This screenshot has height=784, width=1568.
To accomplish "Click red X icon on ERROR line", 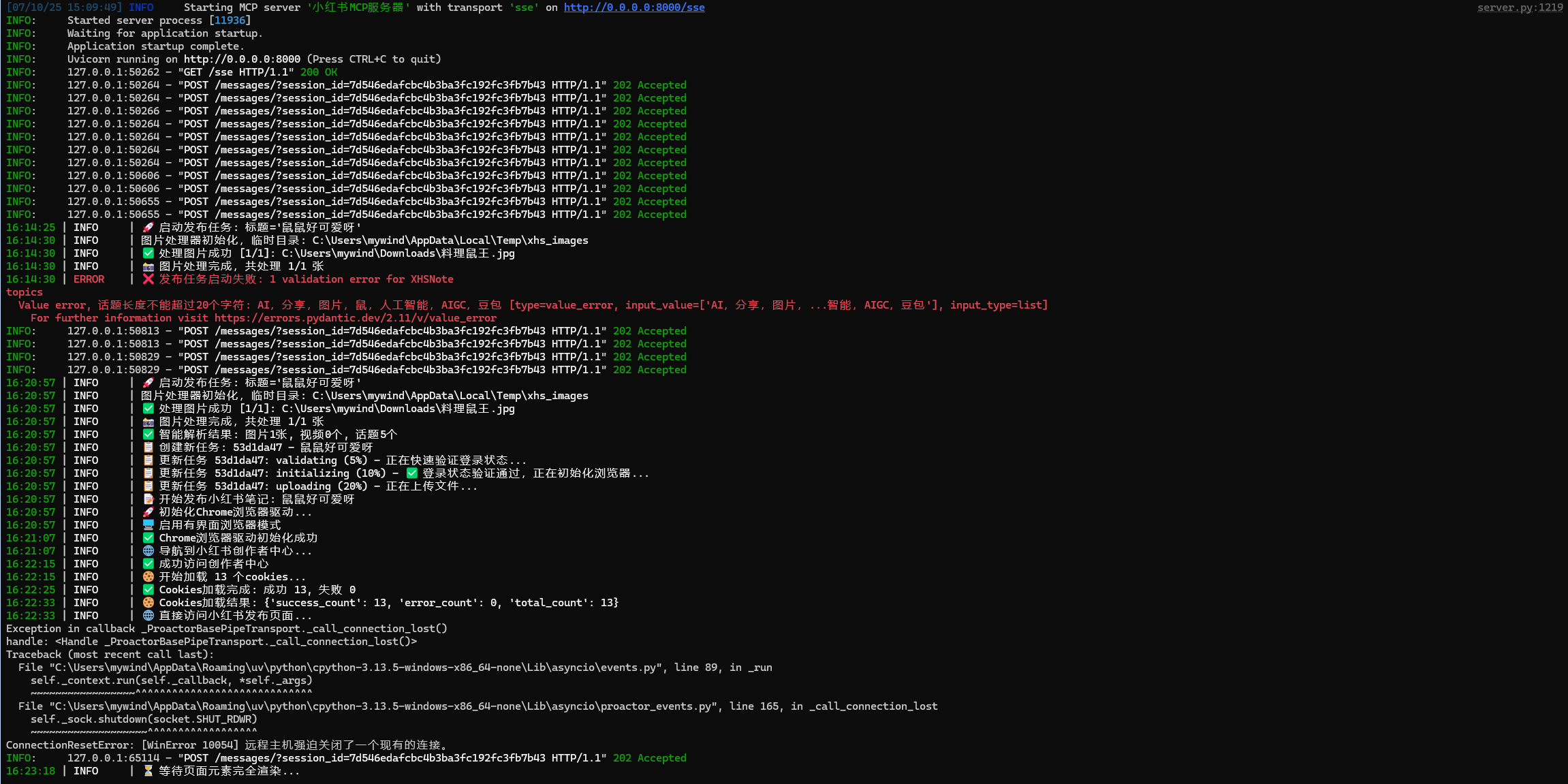I will [148, 279].
